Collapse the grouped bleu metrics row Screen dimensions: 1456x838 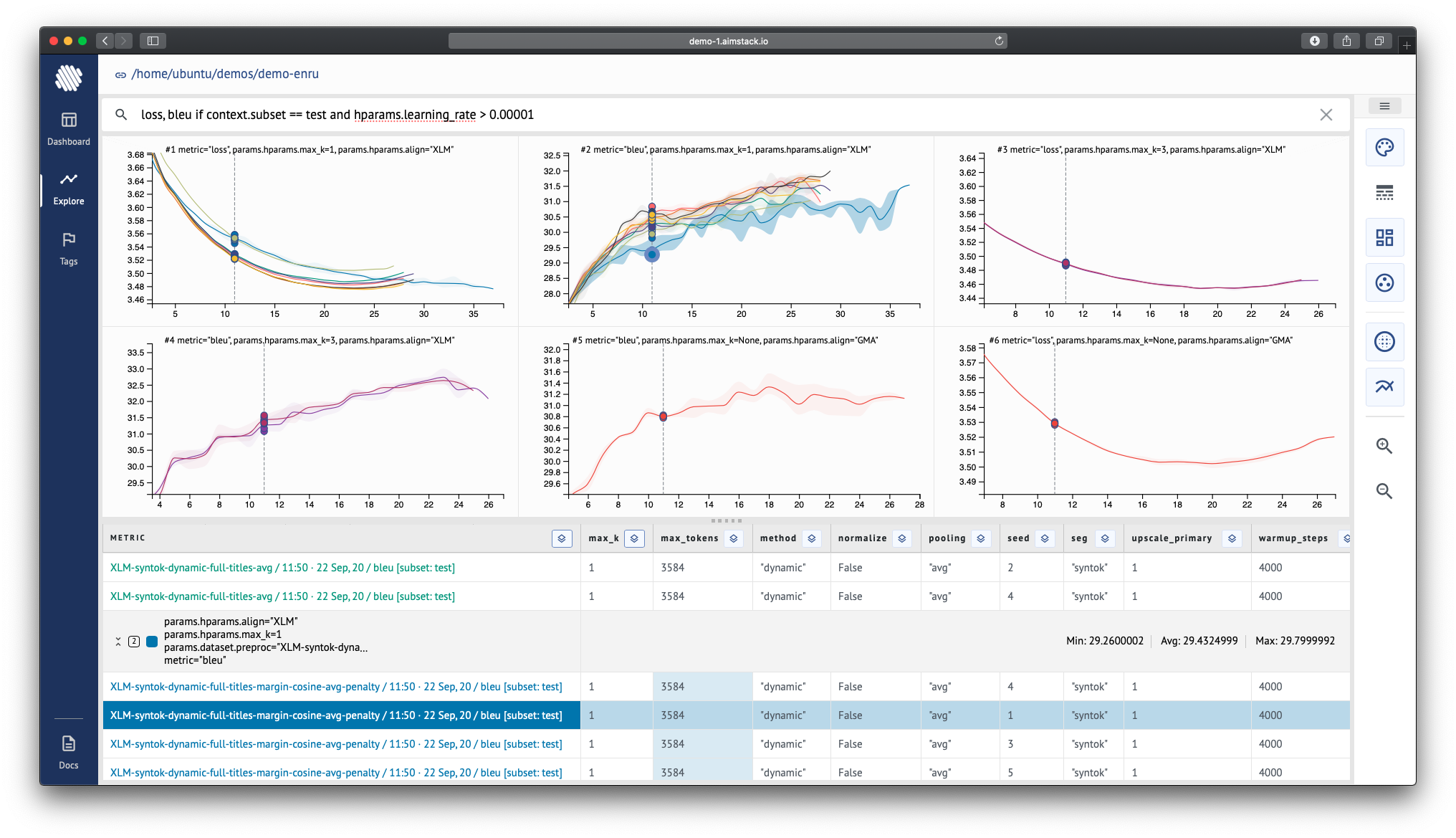tap(119, 642)
